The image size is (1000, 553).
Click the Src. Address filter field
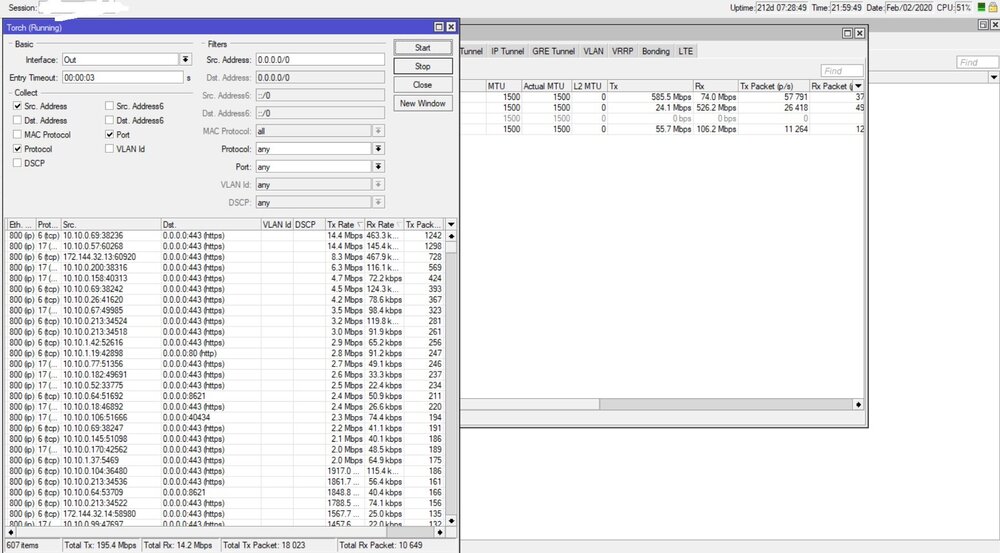tap(320, 59)
